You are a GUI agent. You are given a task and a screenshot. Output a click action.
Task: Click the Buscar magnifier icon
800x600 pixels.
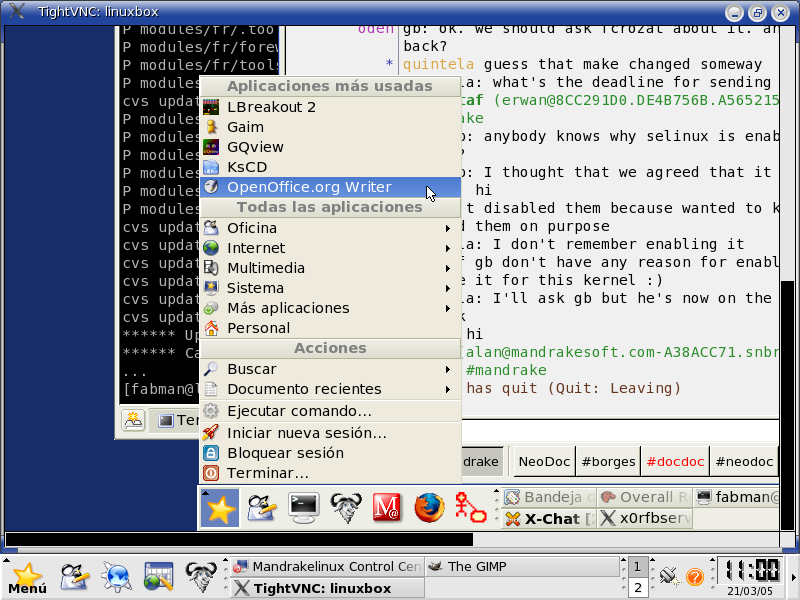pos(211,369)
